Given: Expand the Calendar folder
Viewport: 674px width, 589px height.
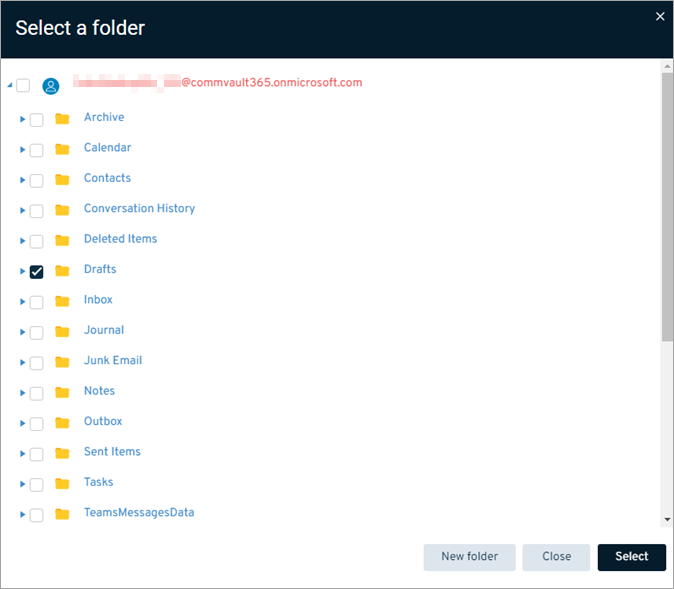Looking at the screenshot, I should click(x=22, y=150).
